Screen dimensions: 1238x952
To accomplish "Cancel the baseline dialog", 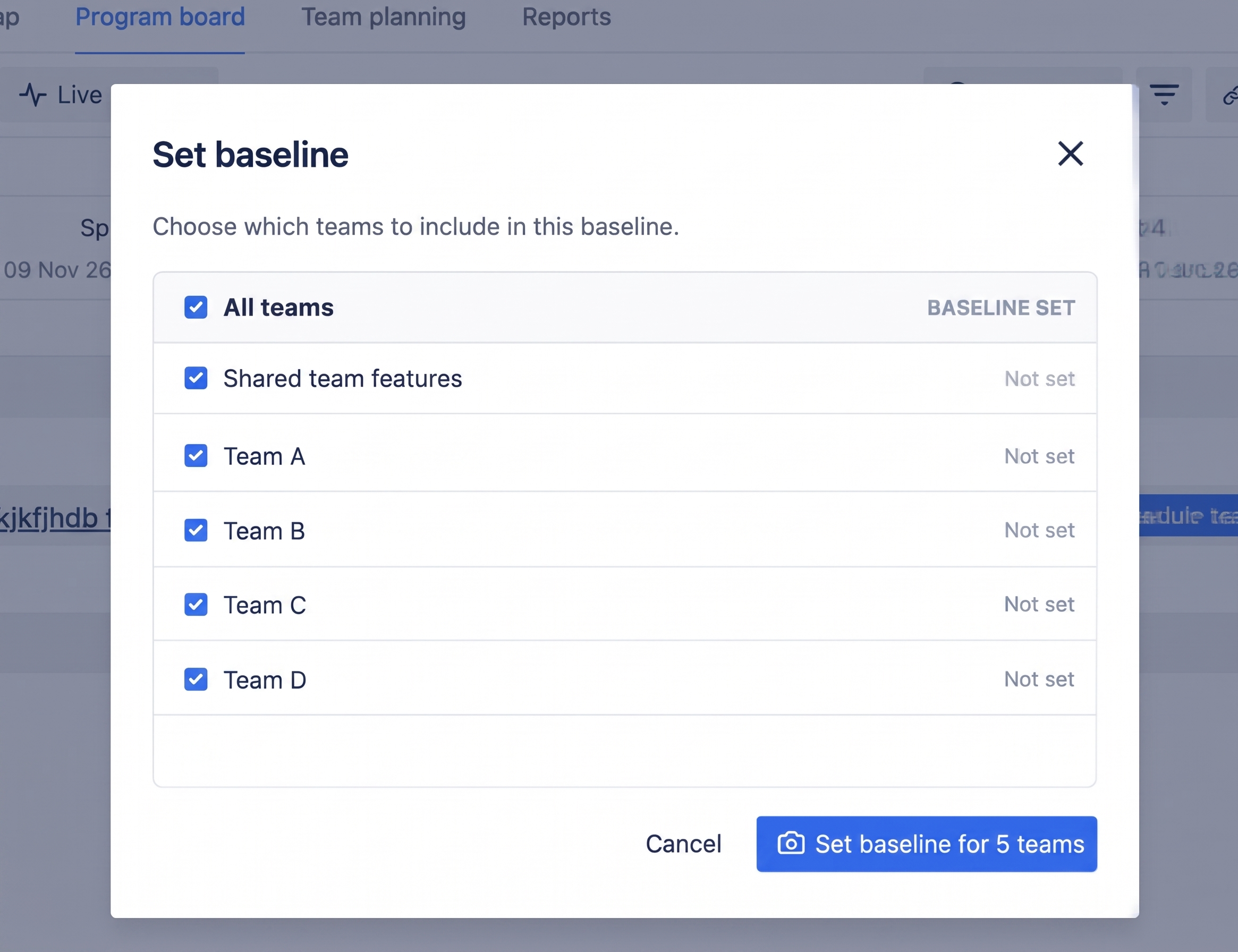I will [683, 844].
